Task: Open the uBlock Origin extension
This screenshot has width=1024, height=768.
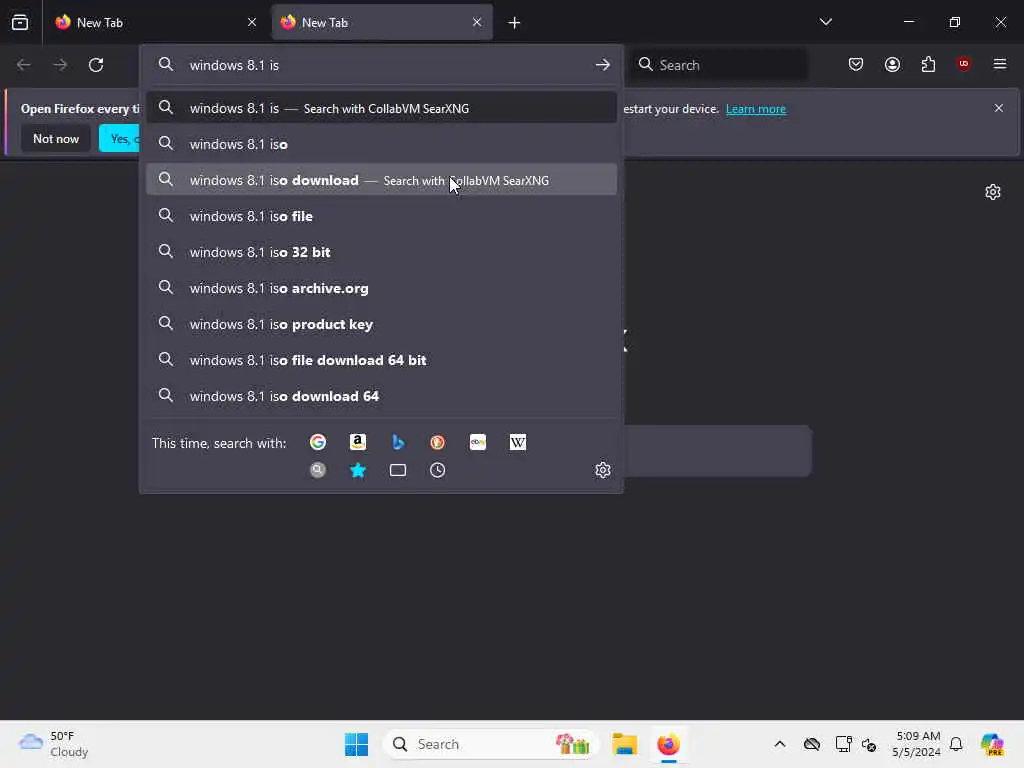Action: (964, 64)
